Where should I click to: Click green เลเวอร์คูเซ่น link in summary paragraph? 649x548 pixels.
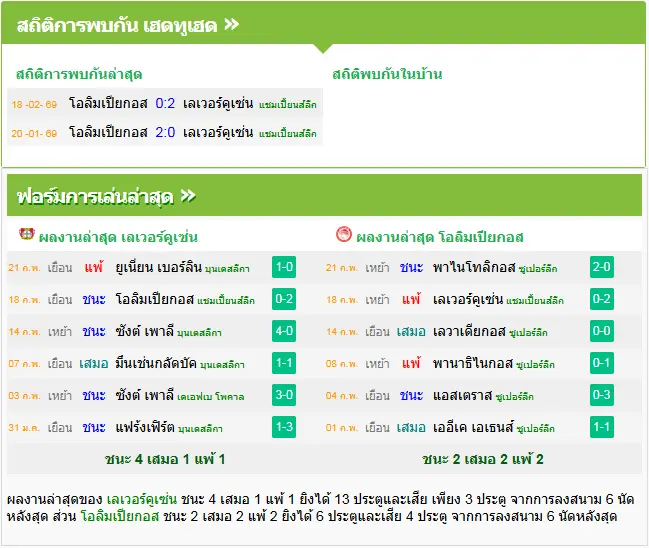pos(142,499)
